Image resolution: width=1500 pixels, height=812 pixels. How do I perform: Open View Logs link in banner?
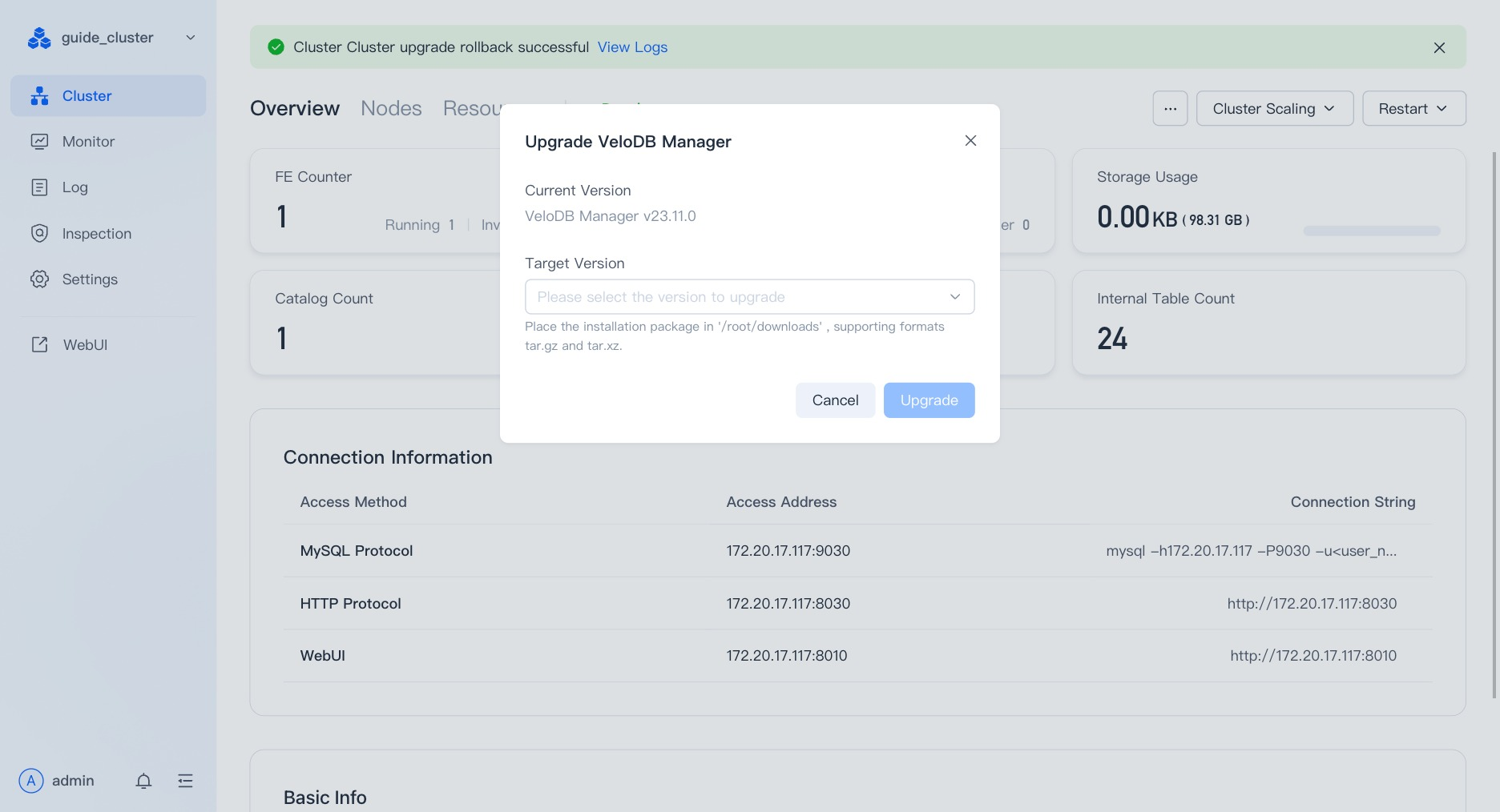(x=632, y=47)
